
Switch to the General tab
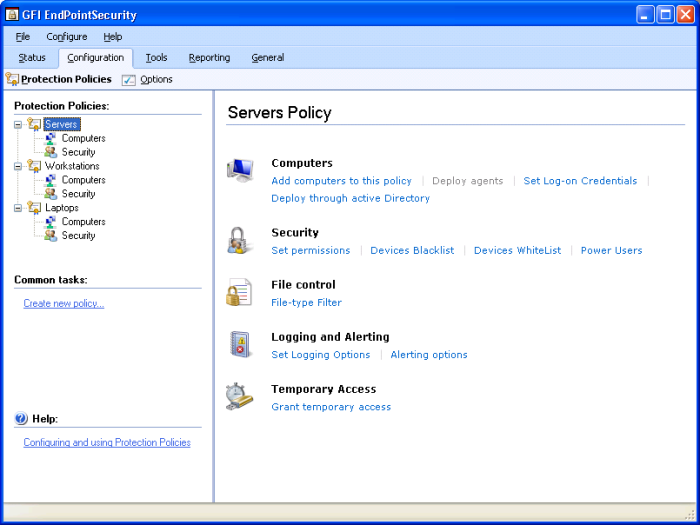click(268, 58)
